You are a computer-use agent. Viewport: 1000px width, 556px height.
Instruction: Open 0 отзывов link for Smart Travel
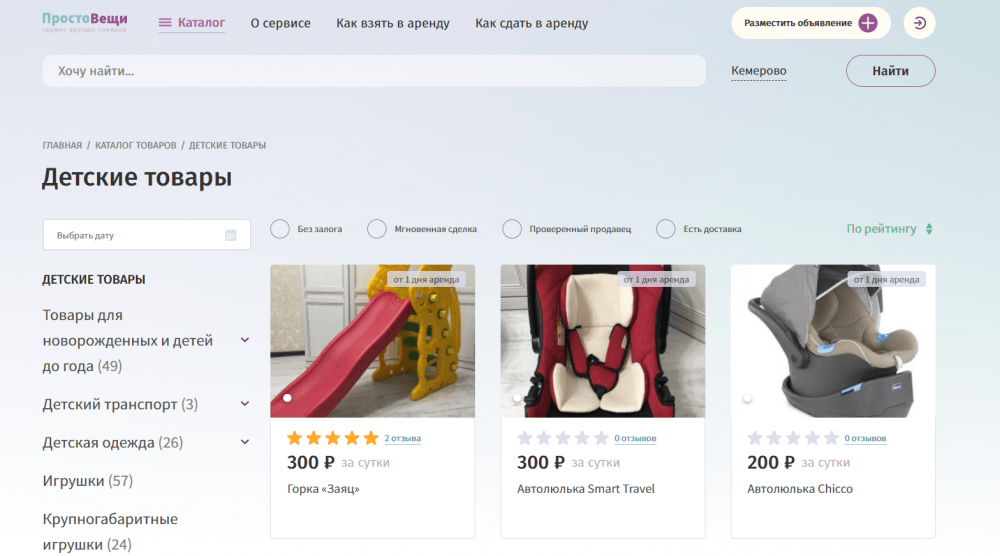click(x=635, y=439)
